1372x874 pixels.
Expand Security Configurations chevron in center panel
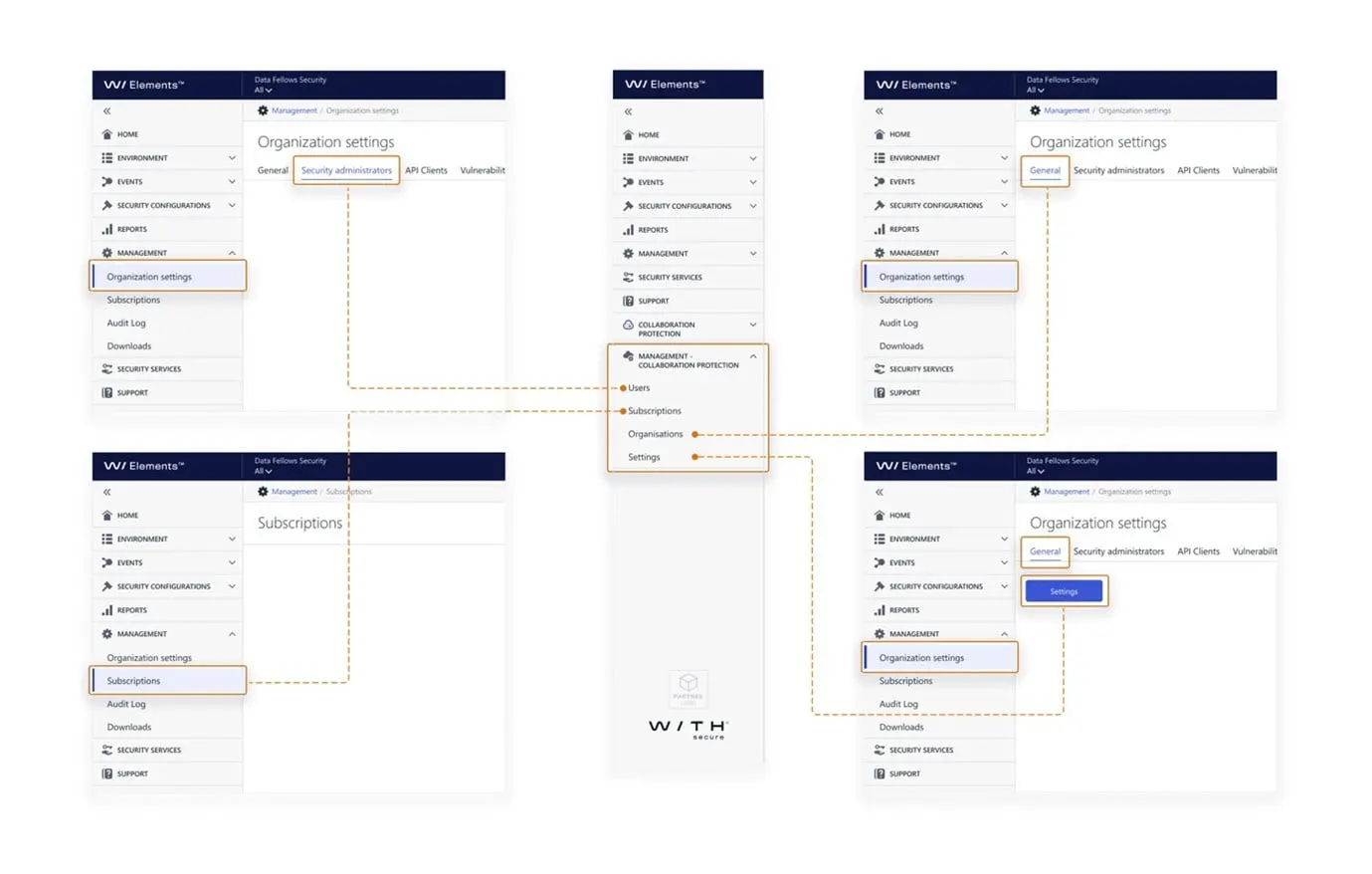pos(753,206)
